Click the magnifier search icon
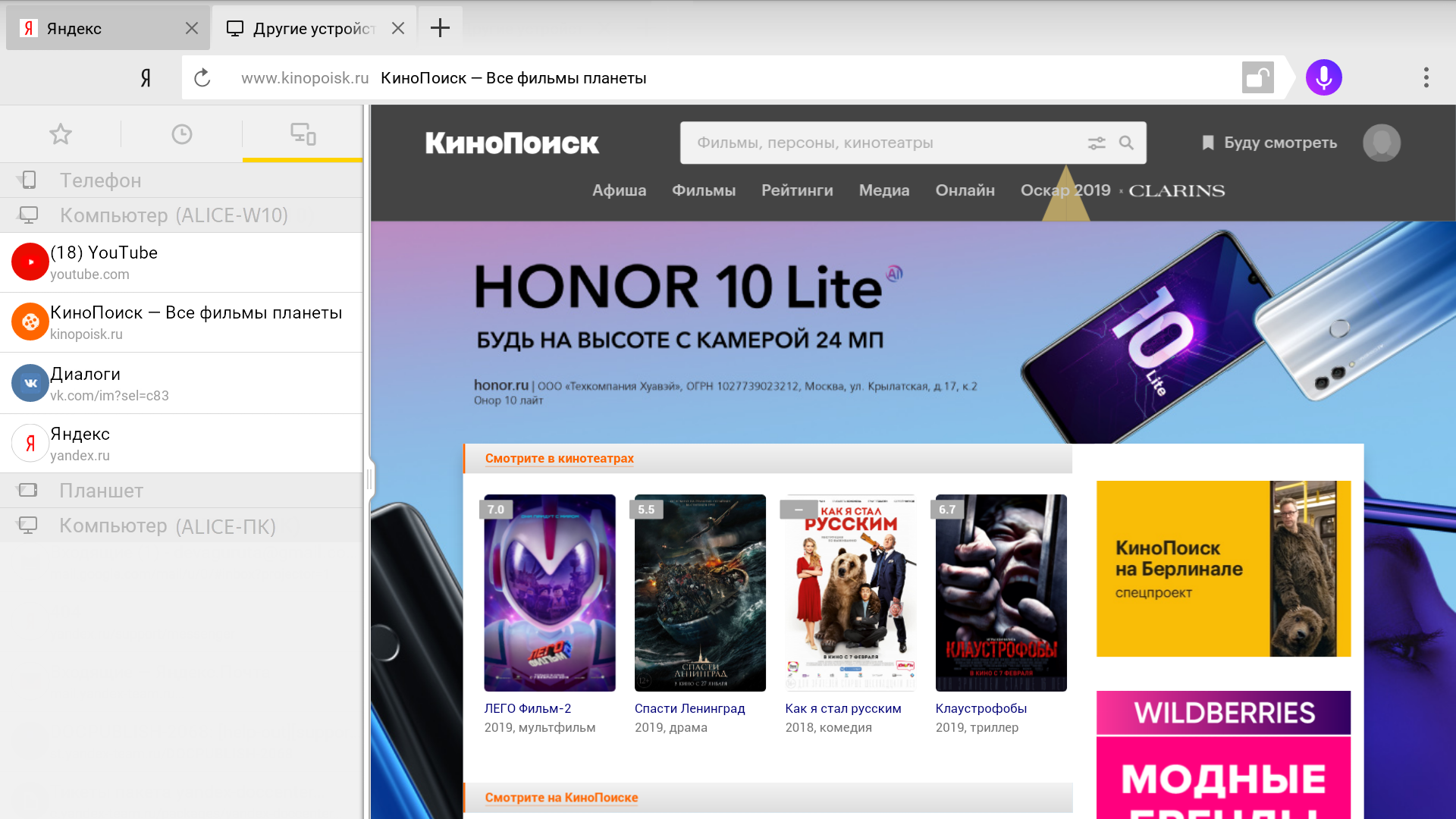 coord(1126,143)
